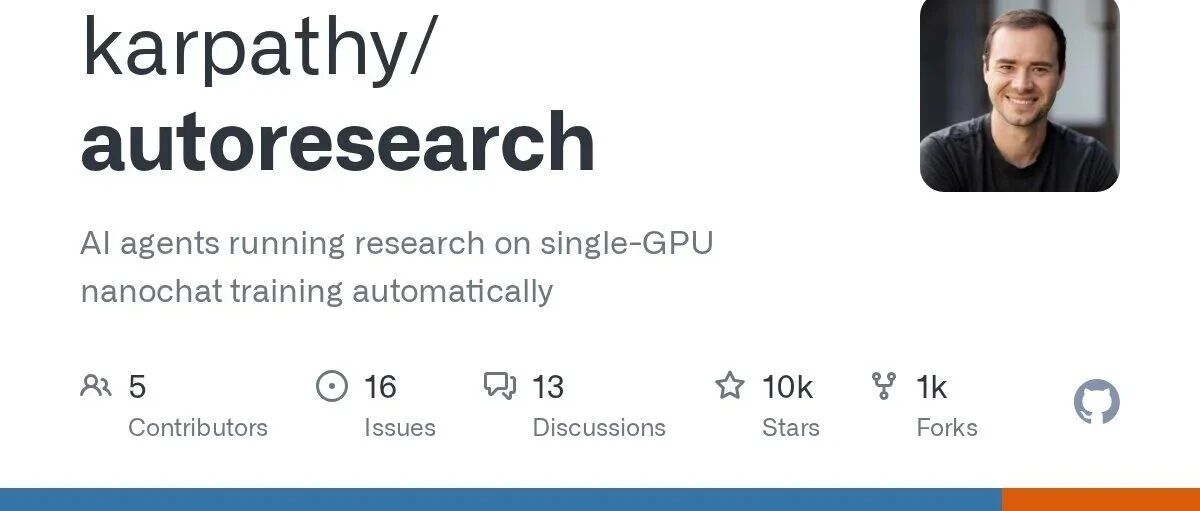
Task: Select the "Contributors" label
Action: (x=198, y=428)
